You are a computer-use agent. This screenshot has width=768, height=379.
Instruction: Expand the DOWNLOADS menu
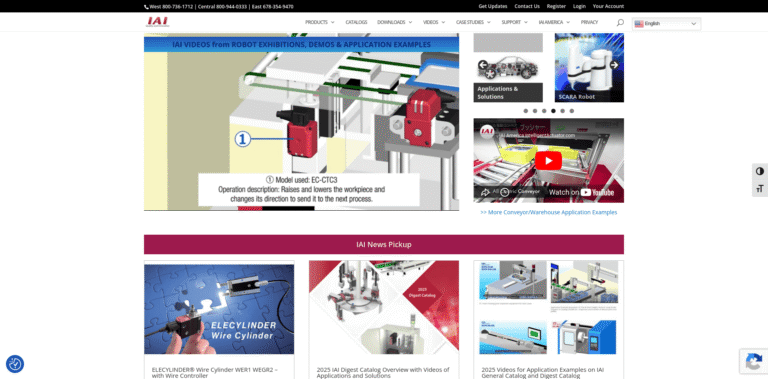[394, 23]
